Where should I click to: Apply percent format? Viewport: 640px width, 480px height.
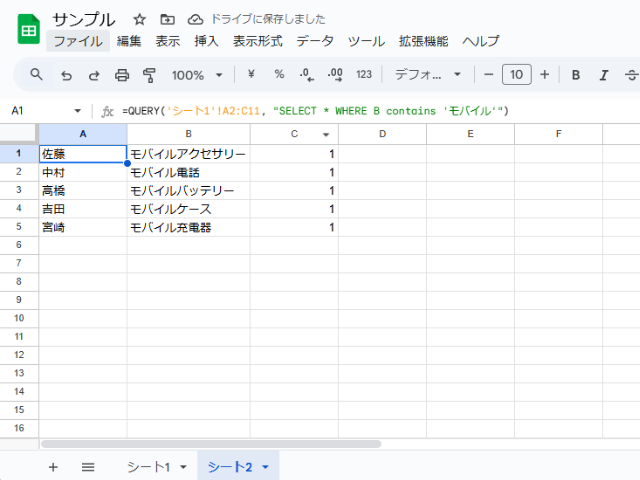(279, 74)
